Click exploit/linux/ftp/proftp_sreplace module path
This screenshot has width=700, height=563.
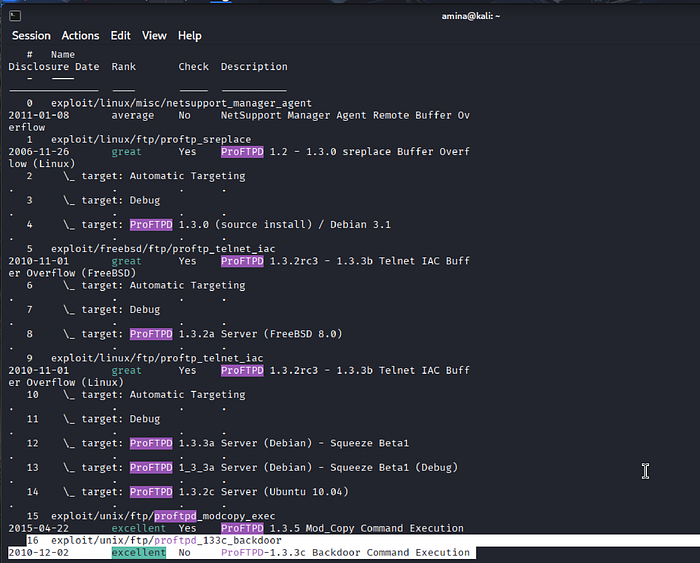pyautogui.click(x=151, y=139)
